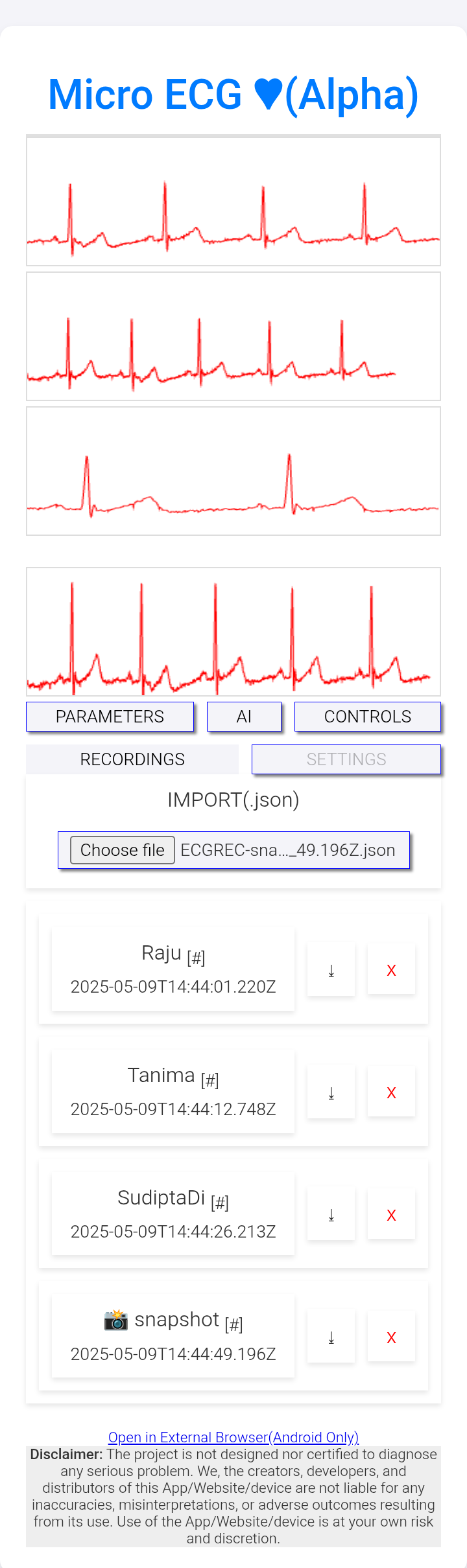Delete the Tanima recording

(x=391, y=1092)
